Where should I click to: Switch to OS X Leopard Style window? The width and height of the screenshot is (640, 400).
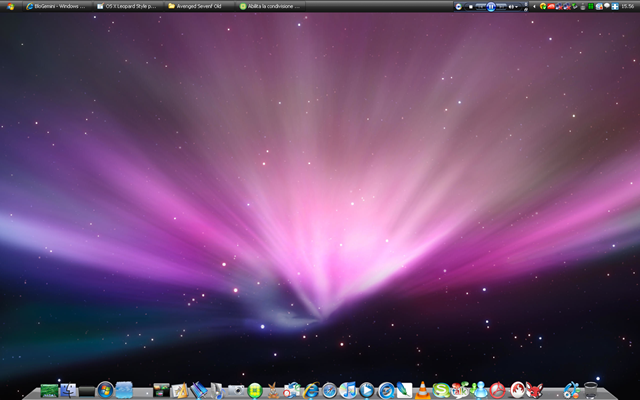(127, 6)
